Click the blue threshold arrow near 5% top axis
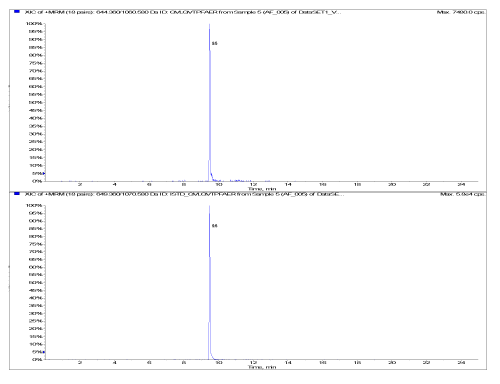Image resolution: width=500 pixels, height=384 pixels. (x=44, y=173)
